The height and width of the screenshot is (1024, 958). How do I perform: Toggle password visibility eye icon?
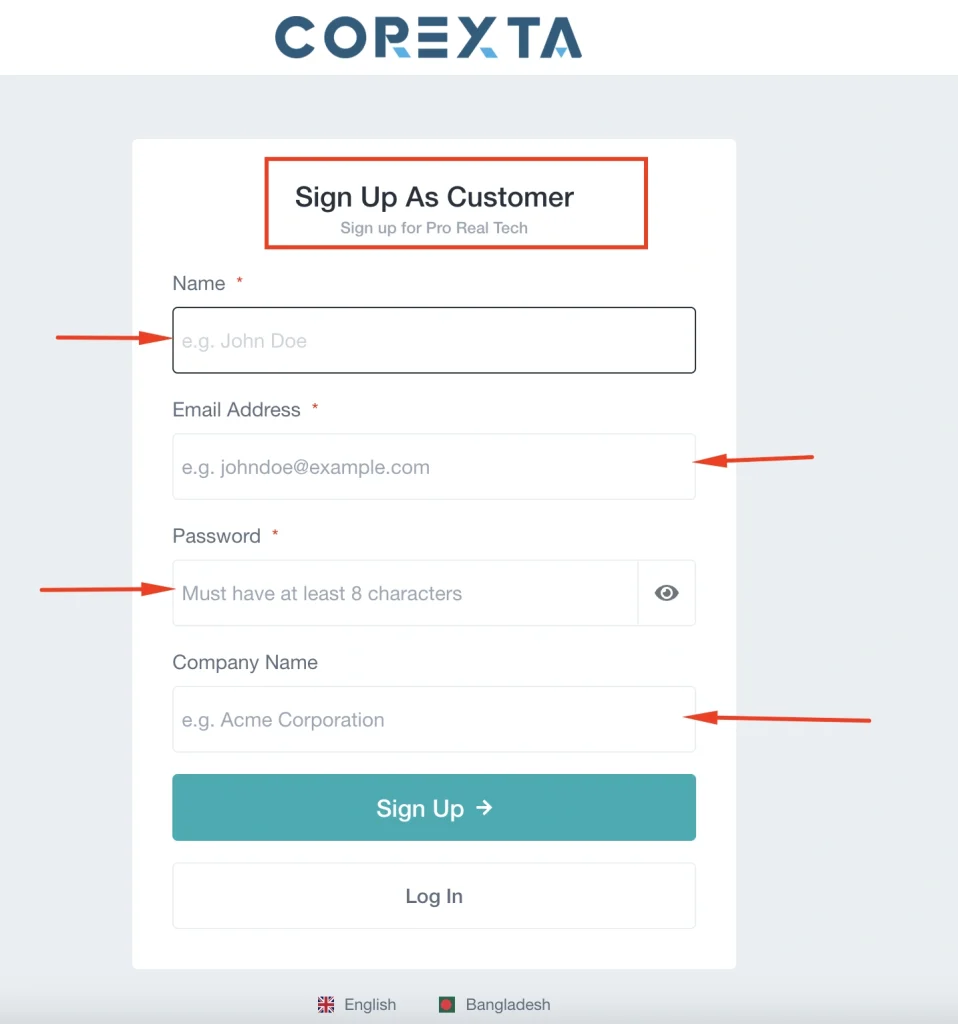[666, 593]
